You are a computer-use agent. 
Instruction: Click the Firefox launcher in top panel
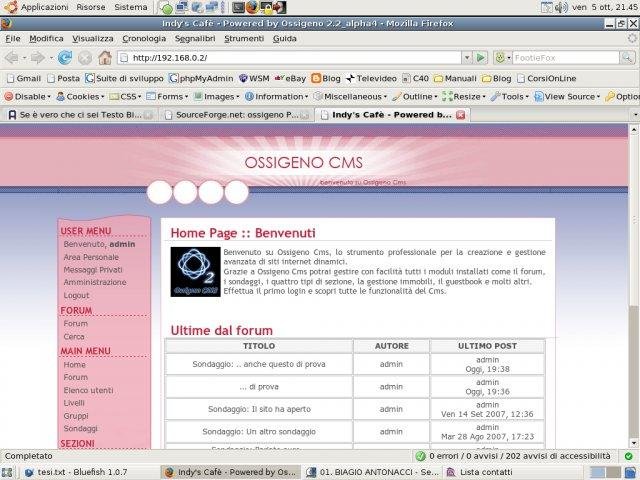point(252,7)
